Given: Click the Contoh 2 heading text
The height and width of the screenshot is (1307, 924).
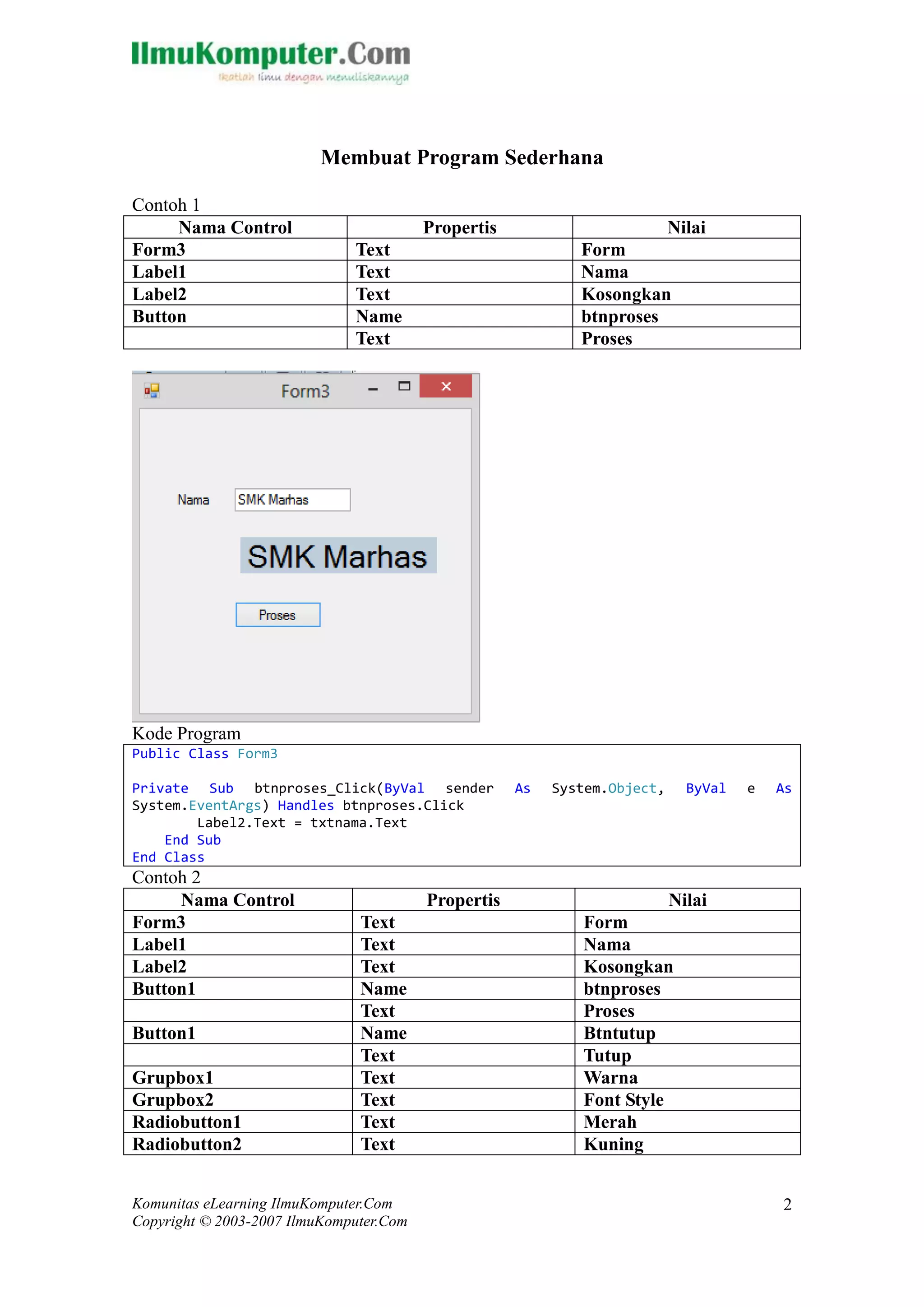Looking at the screenshot, I should click(x=166, y=877).
